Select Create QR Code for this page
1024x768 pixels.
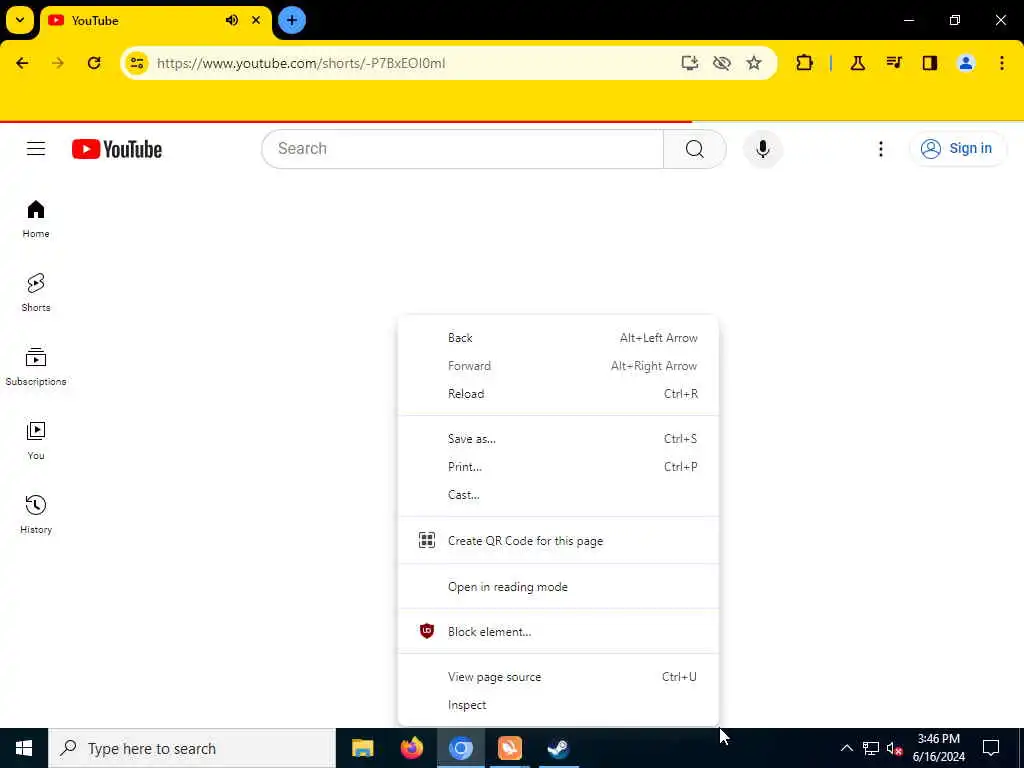(558, 541)
